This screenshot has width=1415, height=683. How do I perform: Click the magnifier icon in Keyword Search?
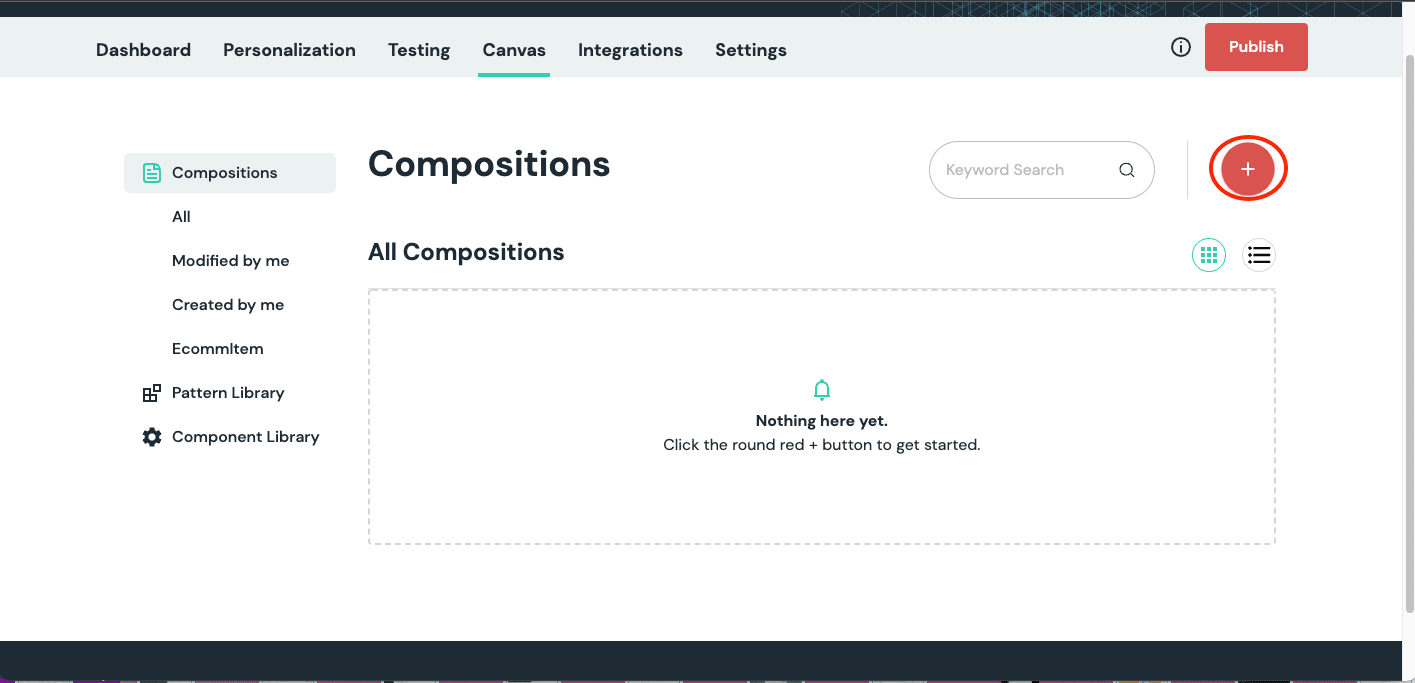click(1127, 170)
